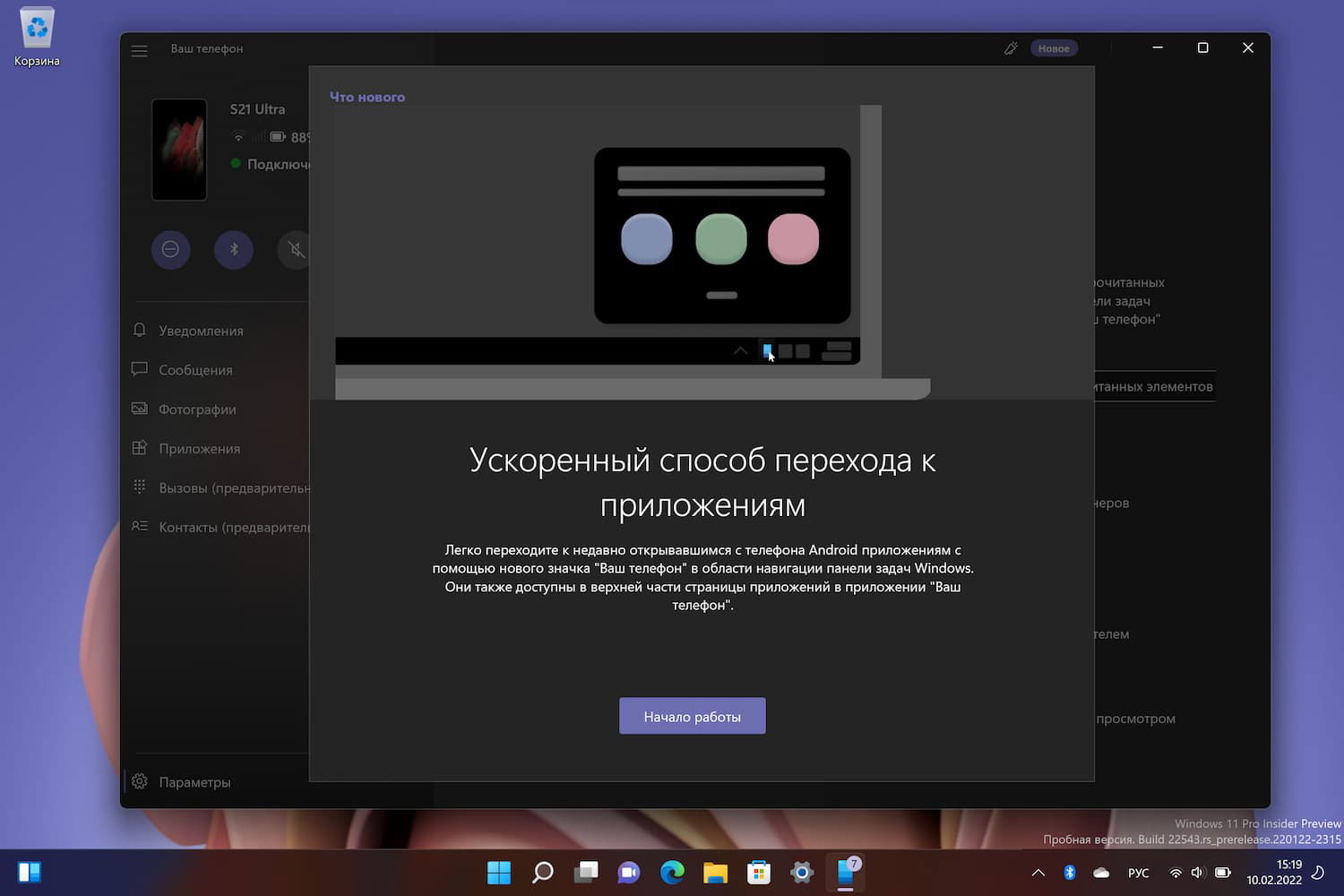Open Teams Chat from the taskbar
This screenshot has width=1344, height=896.
click(629, 872)
